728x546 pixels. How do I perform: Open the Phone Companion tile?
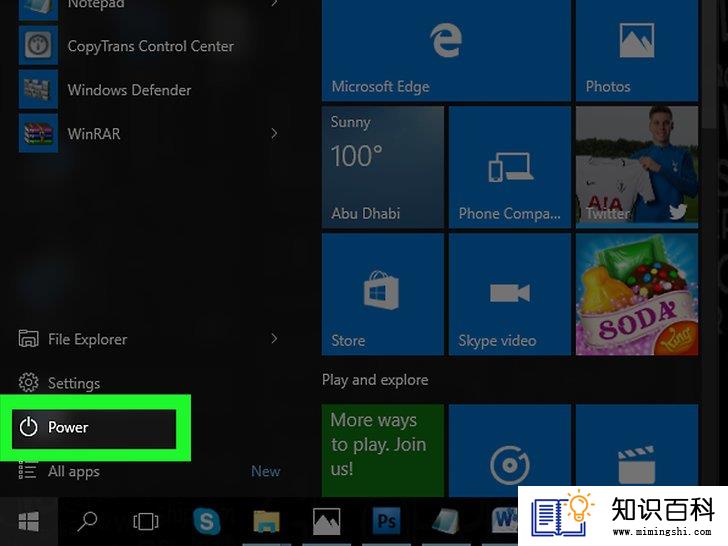510,167
